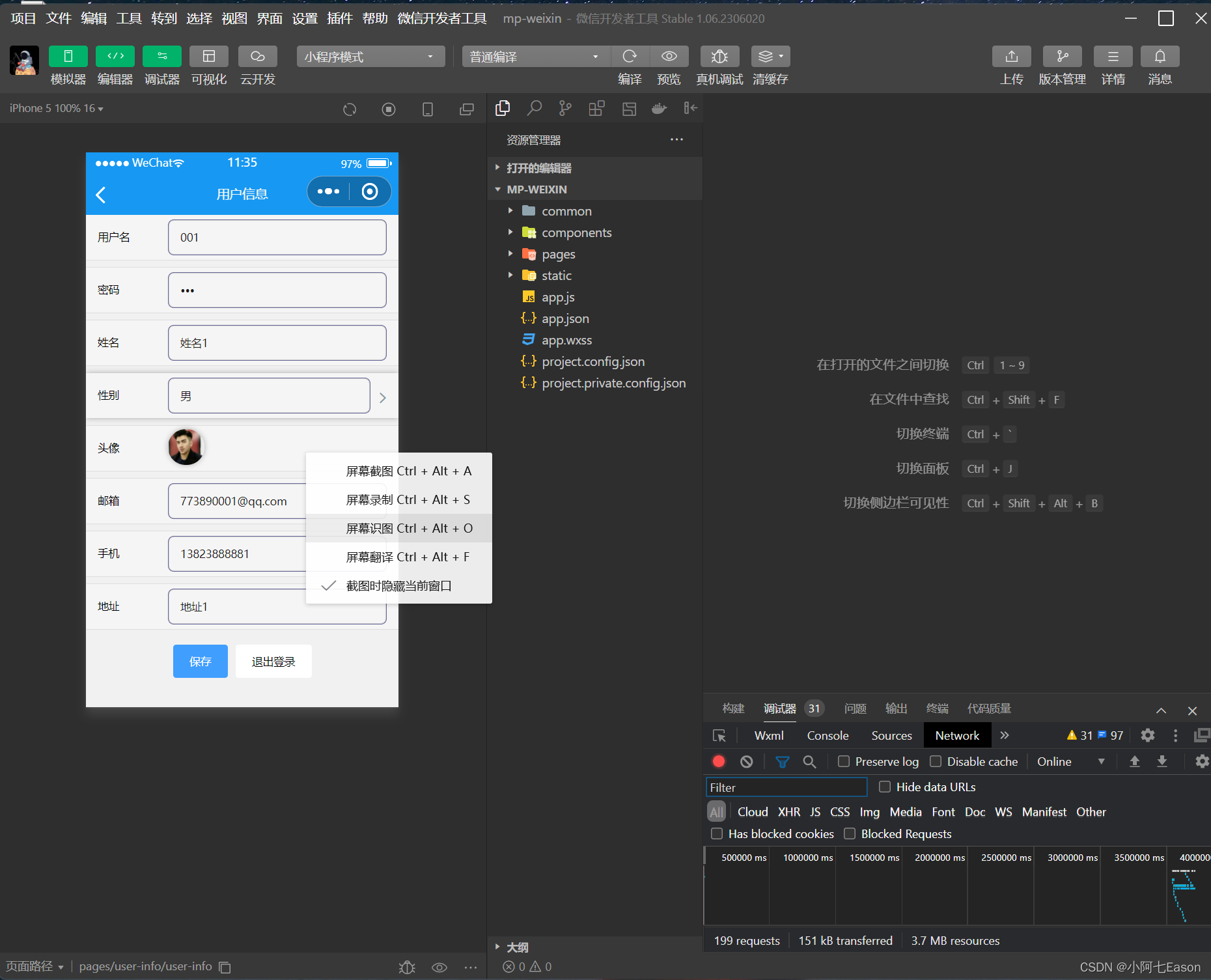Toggle the Debugger (调试器) panel icon
Screen dimensions: 1211x980
coord(162,57)
